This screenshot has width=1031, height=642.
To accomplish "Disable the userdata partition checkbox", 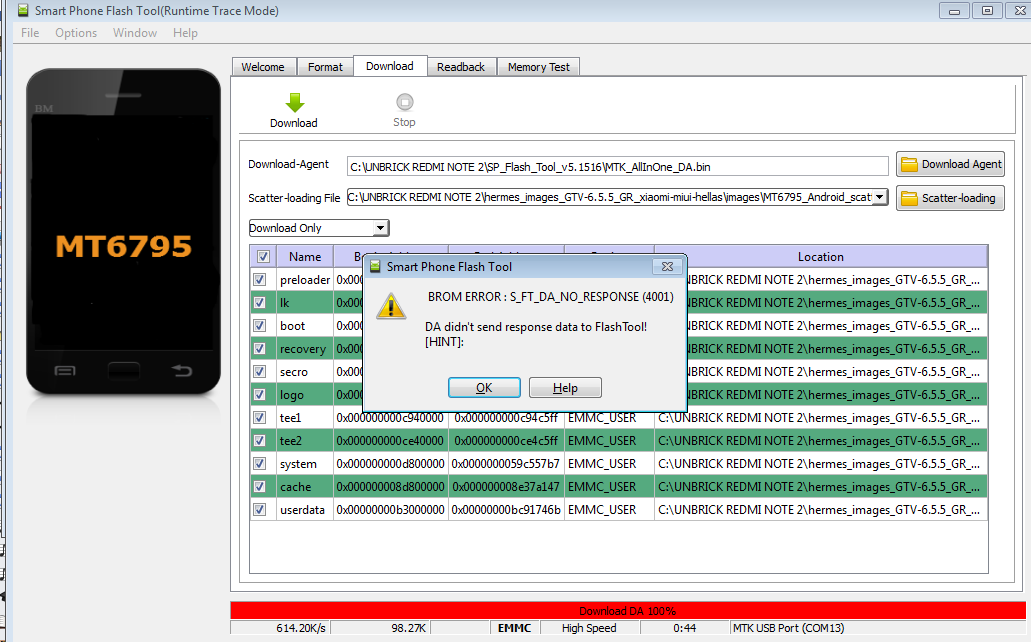I will click(x=260, y=510).
